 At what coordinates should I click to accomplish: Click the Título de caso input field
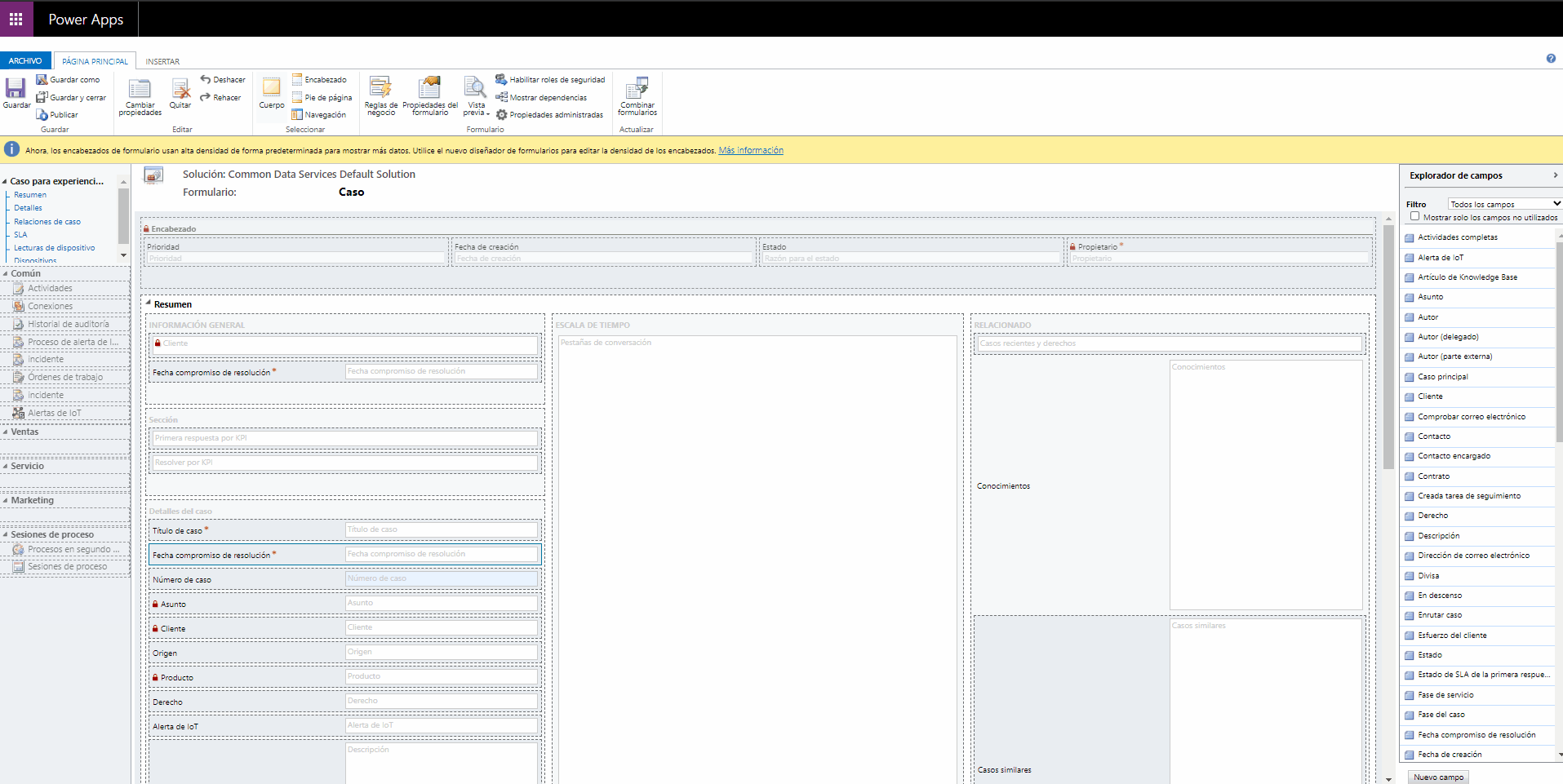click(442, 529)
